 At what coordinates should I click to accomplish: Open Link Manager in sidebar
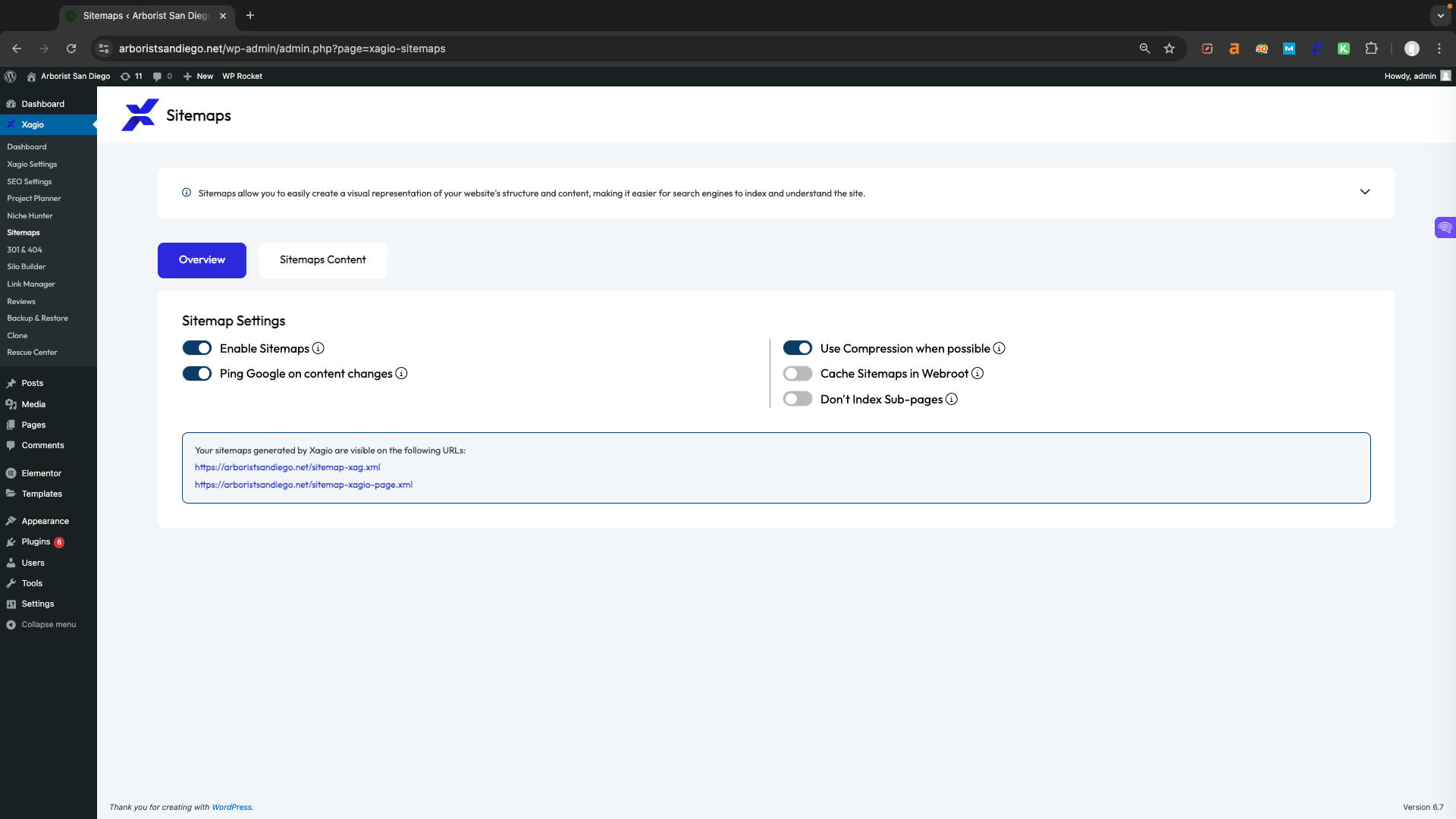point(31,284)
